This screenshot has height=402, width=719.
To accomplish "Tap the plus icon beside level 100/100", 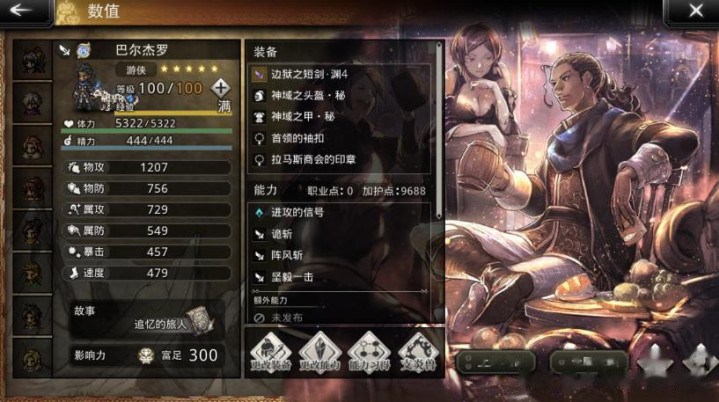I will click(x=221, y=88).
